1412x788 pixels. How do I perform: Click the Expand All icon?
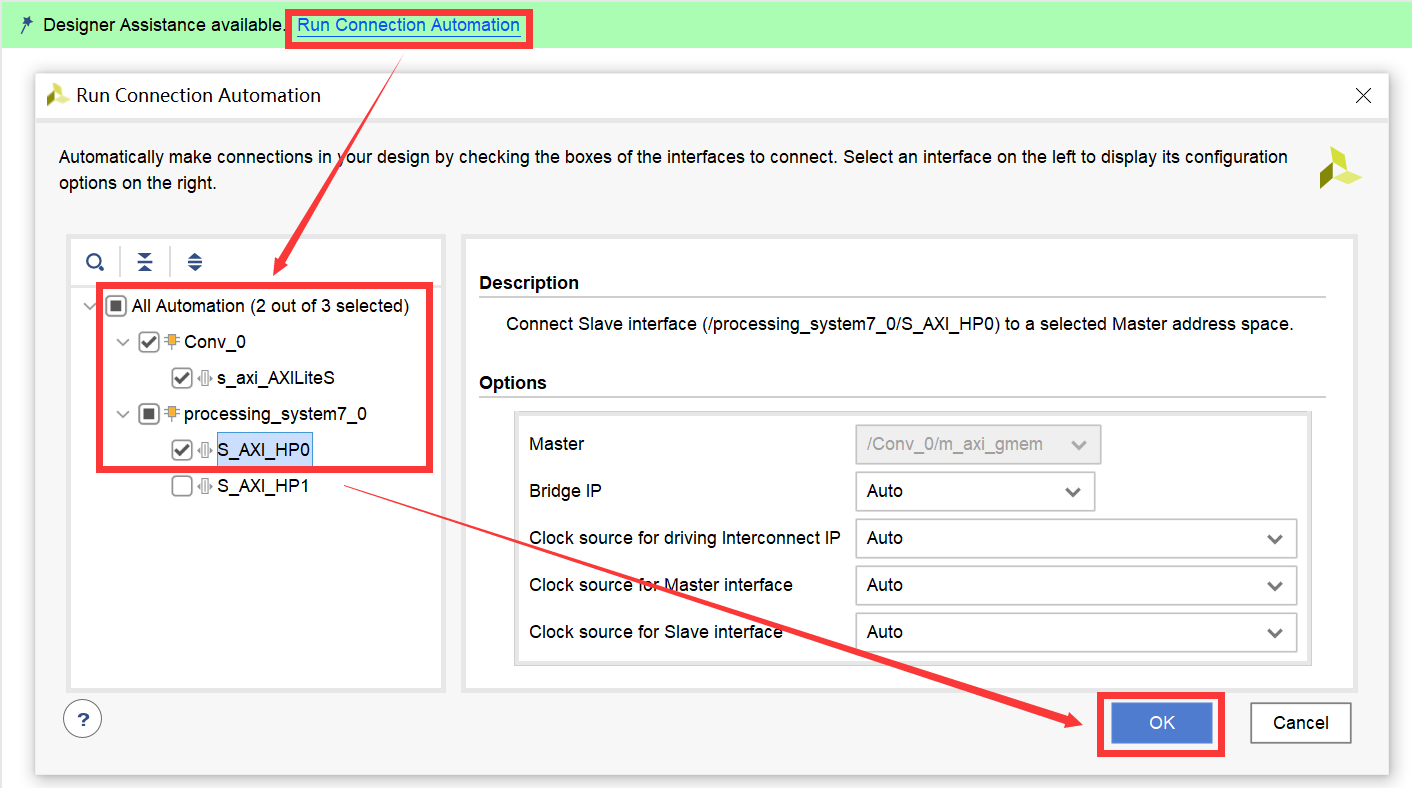tap(195, 263)
